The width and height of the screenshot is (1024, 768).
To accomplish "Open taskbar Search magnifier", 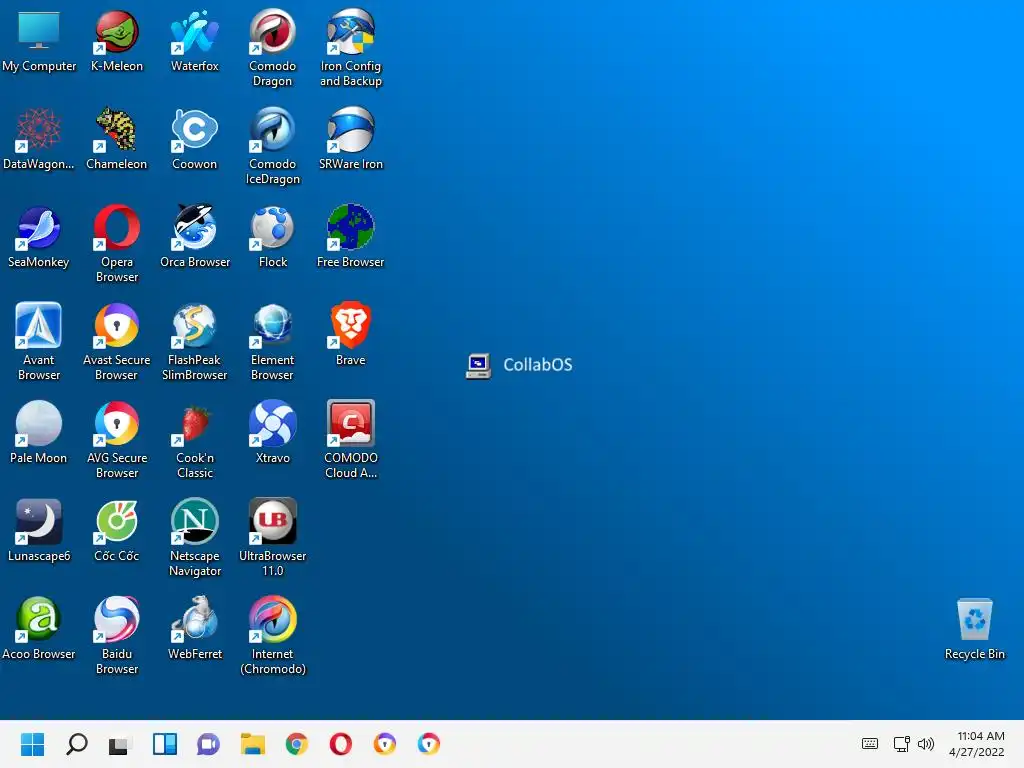I will tap(76, 744).
